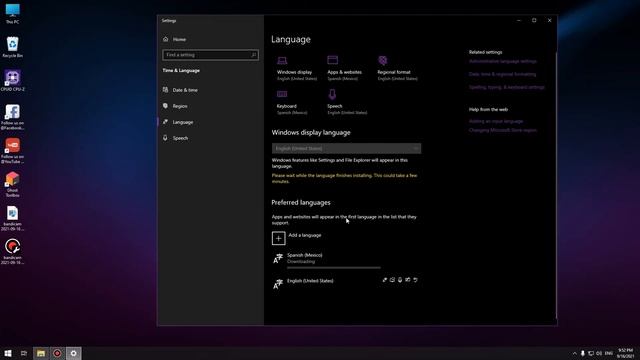640x360 pixels.
Task: Open the Date & time settings page
Action: tap(180, 90)
